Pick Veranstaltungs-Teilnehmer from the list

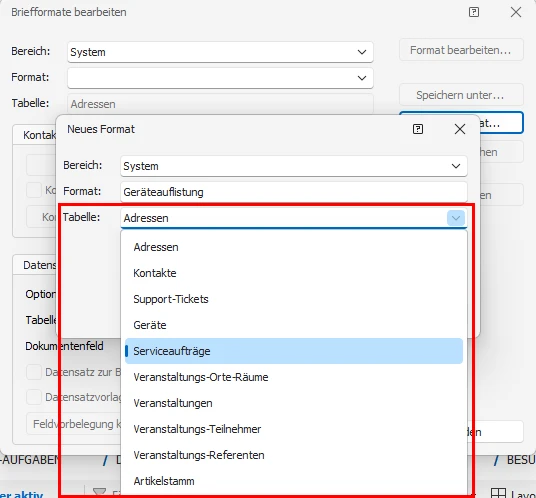click(294, 429)
